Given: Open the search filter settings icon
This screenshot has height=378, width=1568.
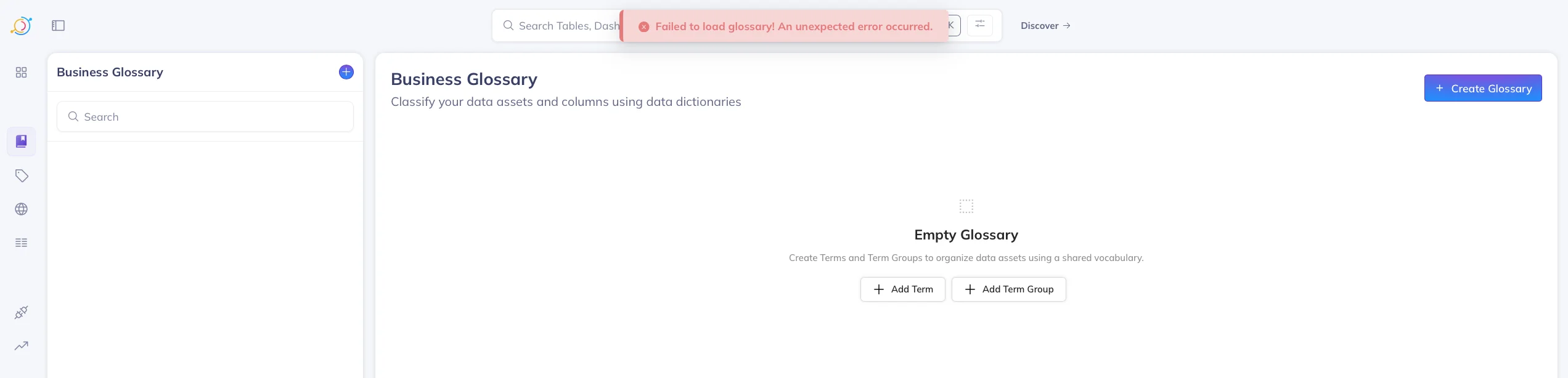Looking at the screenshot, I should [x=979, y=25].
